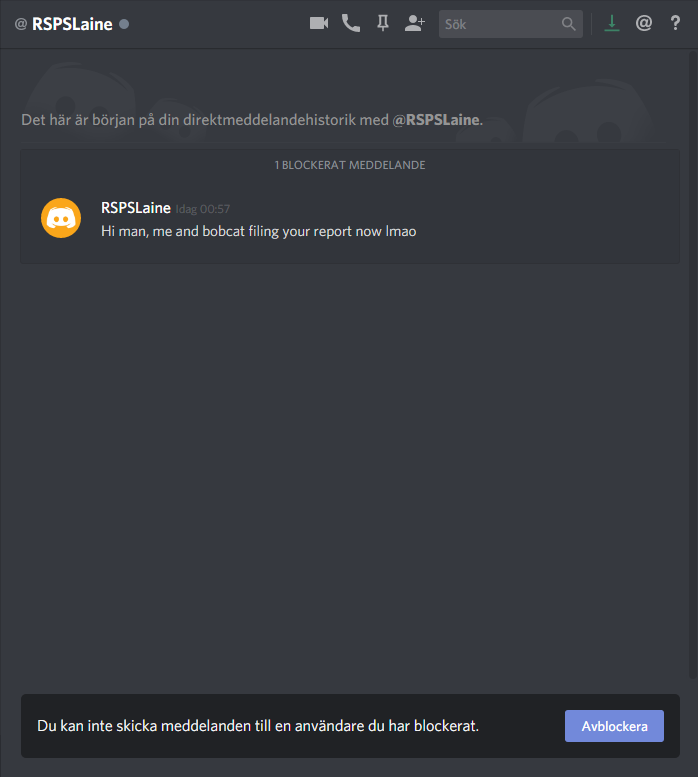Collapse the 1 BLOCKERAT MEDDELANDE section
The height and width of the screenshot is (777, 698).
pos(350,165)
